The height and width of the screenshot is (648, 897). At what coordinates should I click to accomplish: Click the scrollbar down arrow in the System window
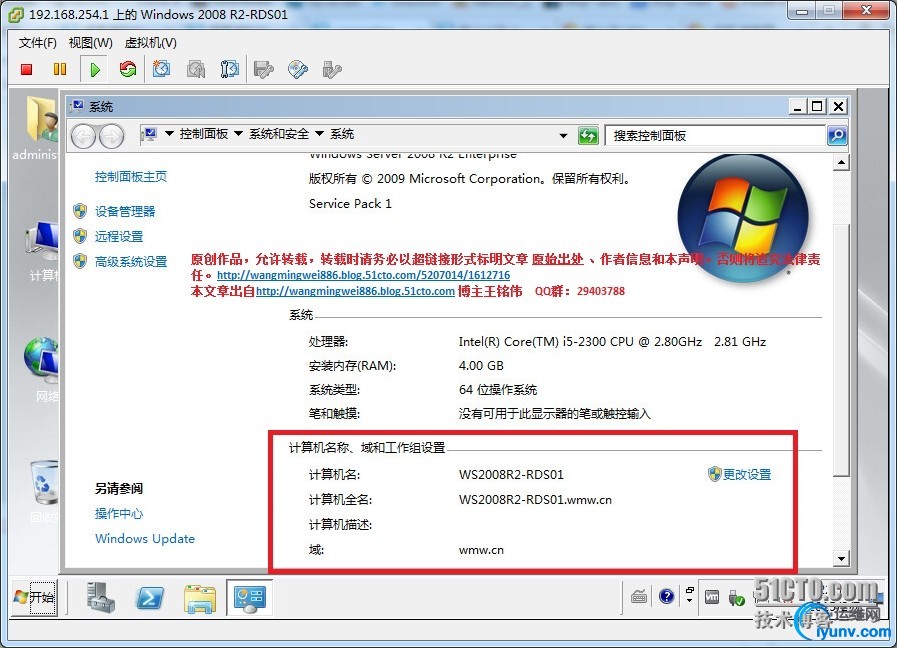pyautogui.click(x=841, y=559)
